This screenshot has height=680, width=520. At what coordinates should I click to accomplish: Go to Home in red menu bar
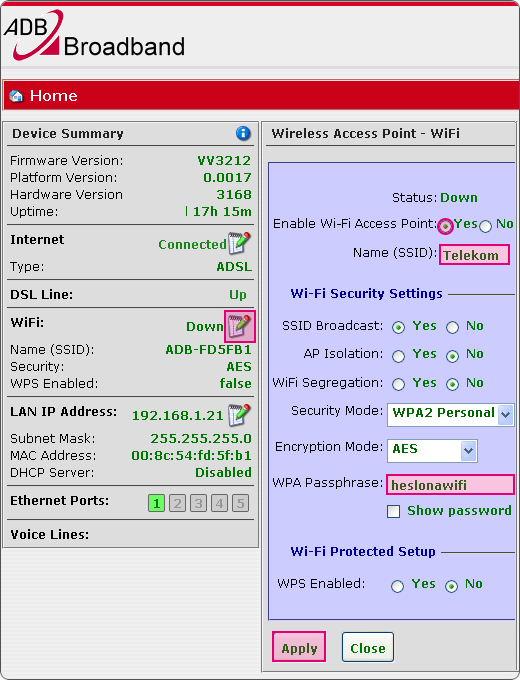point(53,96)
